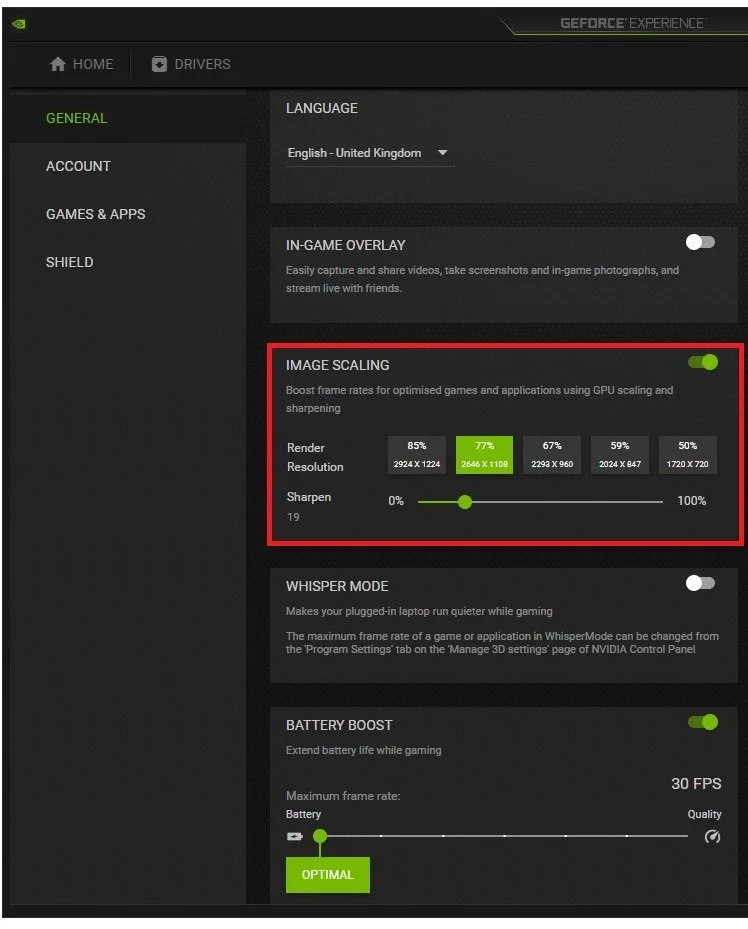The height and width of the screenshot is (929, 748).
Task: Click the GEFORCE EXPERIENCE title text
Action: (x=632, y=23)
